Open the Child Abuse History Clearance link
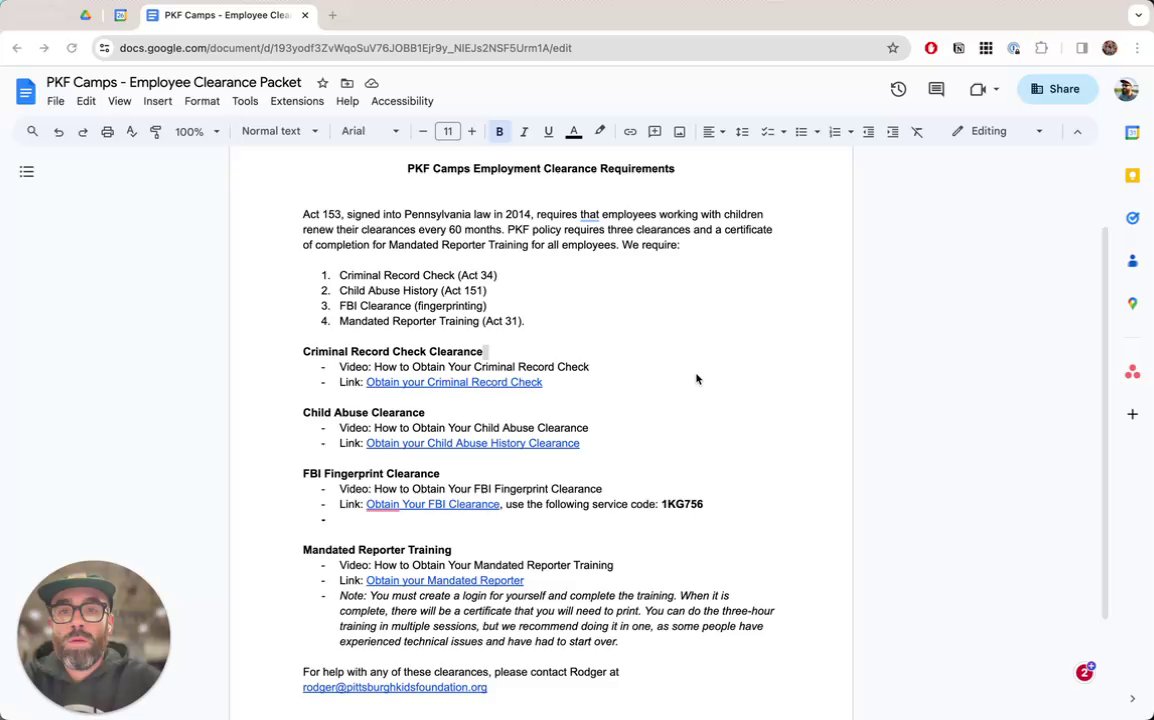Screen dimensions: 1154x720 click(472, 443)
